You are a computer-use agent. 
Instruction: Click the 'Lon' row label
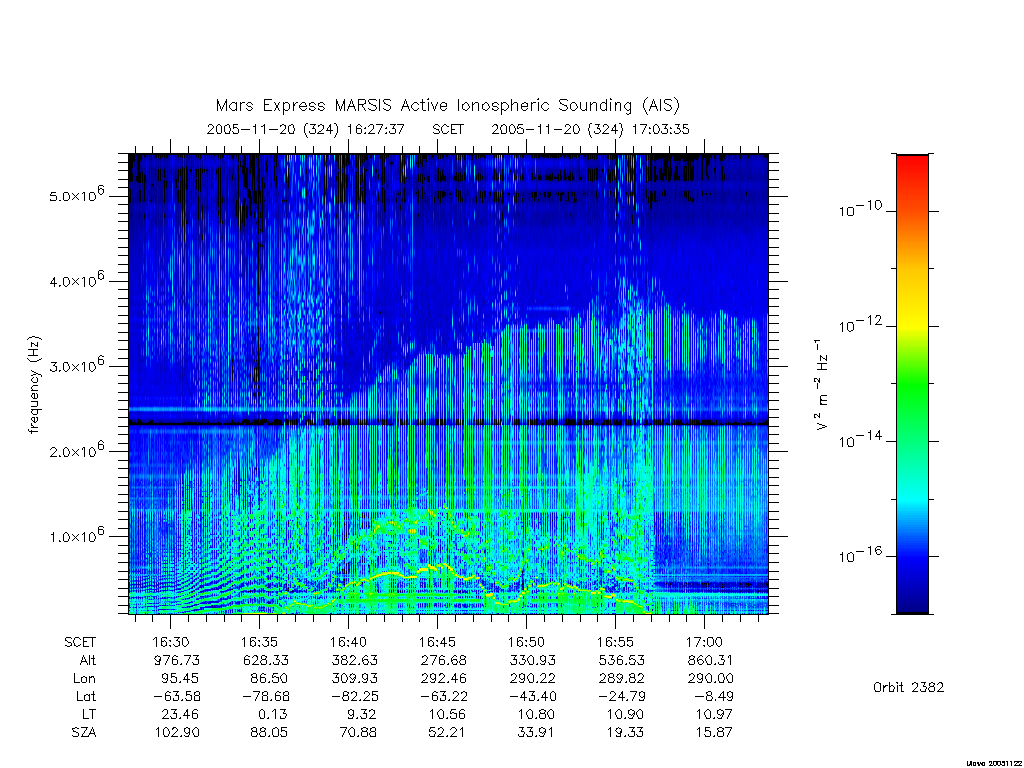[84, 679]
